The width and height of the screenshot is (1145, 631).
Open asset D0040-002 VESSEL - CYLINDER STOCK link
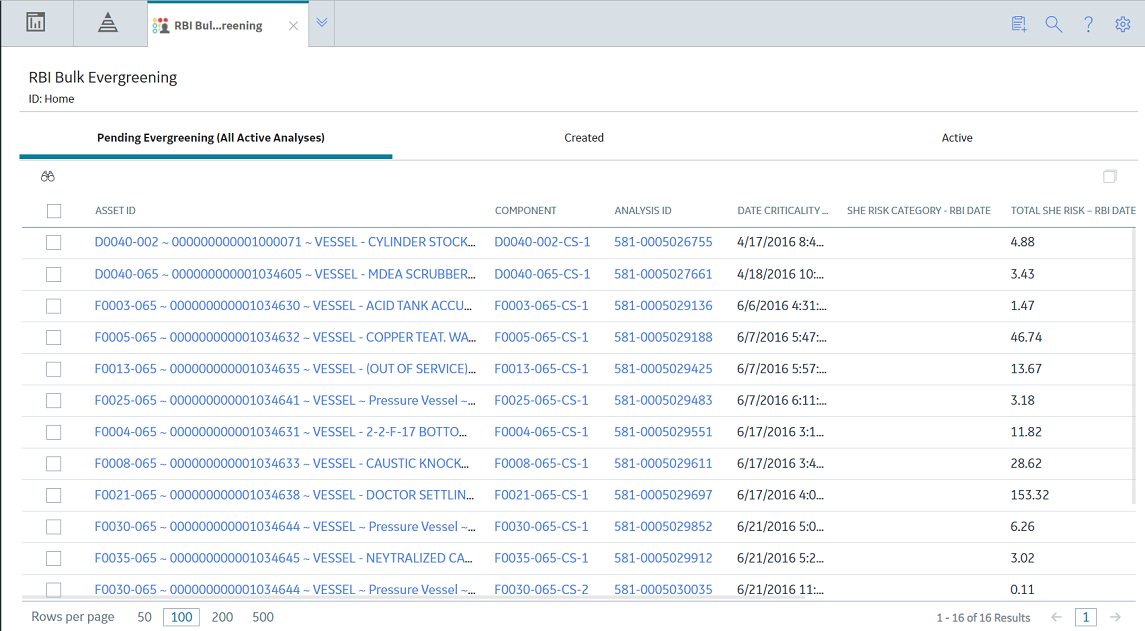pos(285,242)
